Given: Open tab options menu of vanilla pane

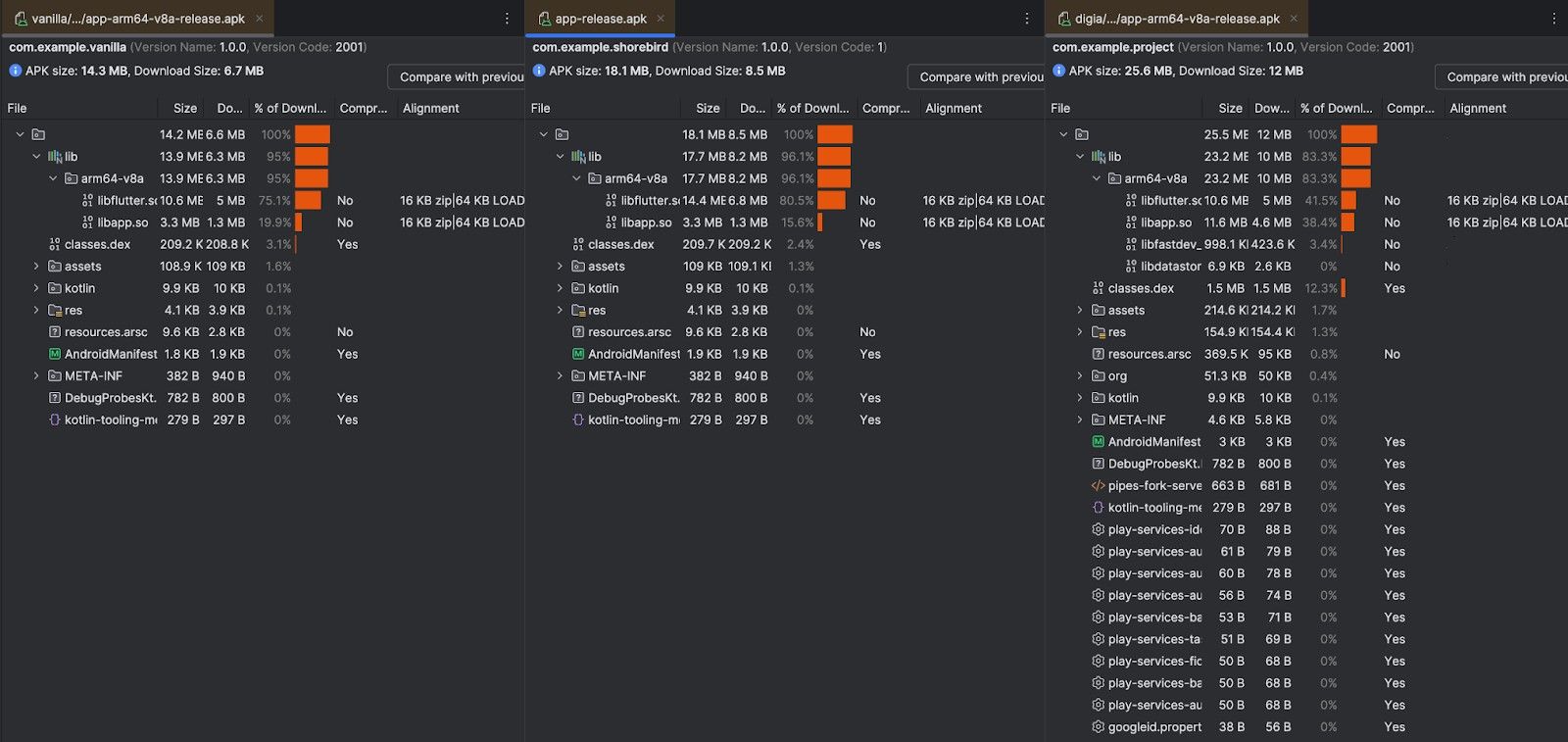Looking at the screenshot, I should [x=507, y=19].
